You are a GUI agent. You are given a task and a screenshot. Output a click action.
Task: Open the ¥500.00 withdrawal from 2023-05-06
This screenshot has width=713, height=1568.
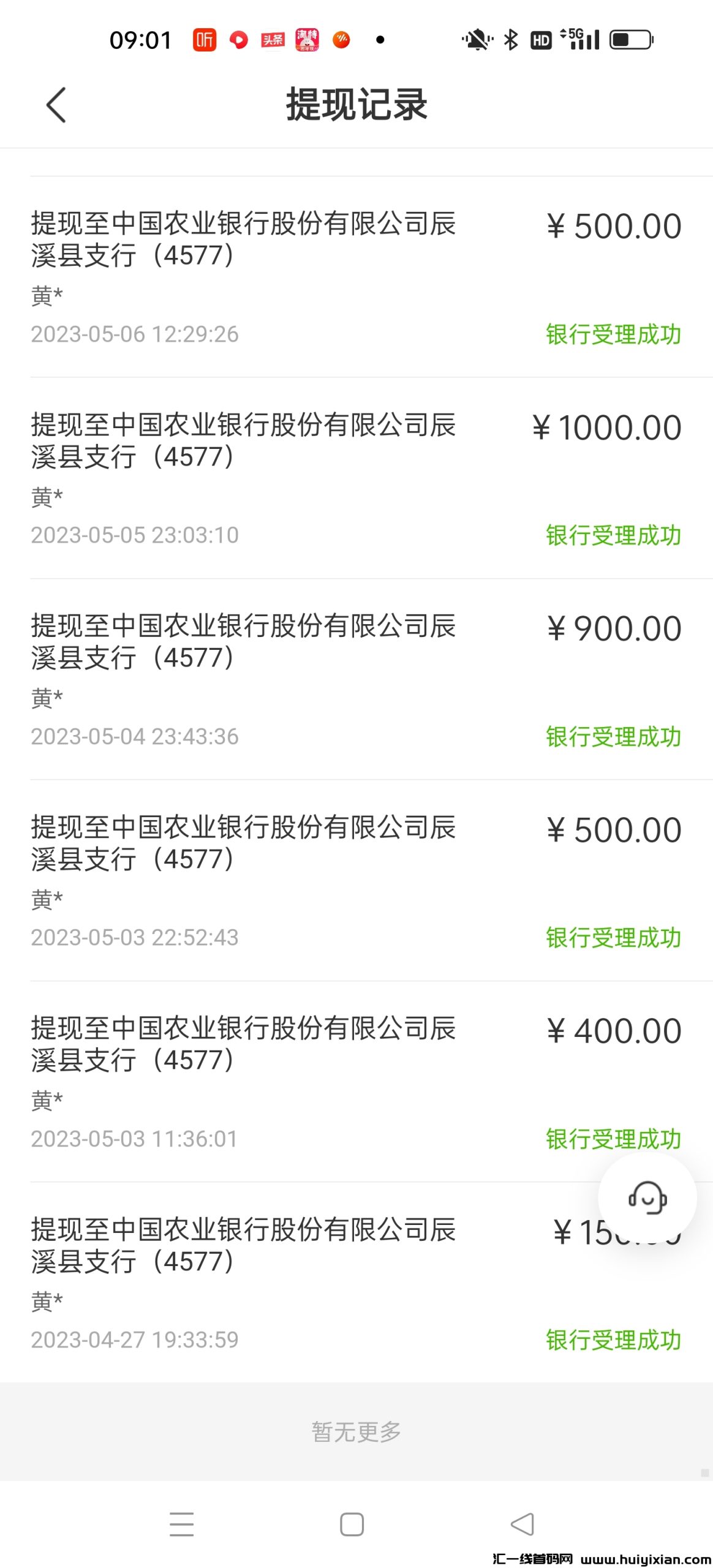pyautogui.click(x=355, y=277)
